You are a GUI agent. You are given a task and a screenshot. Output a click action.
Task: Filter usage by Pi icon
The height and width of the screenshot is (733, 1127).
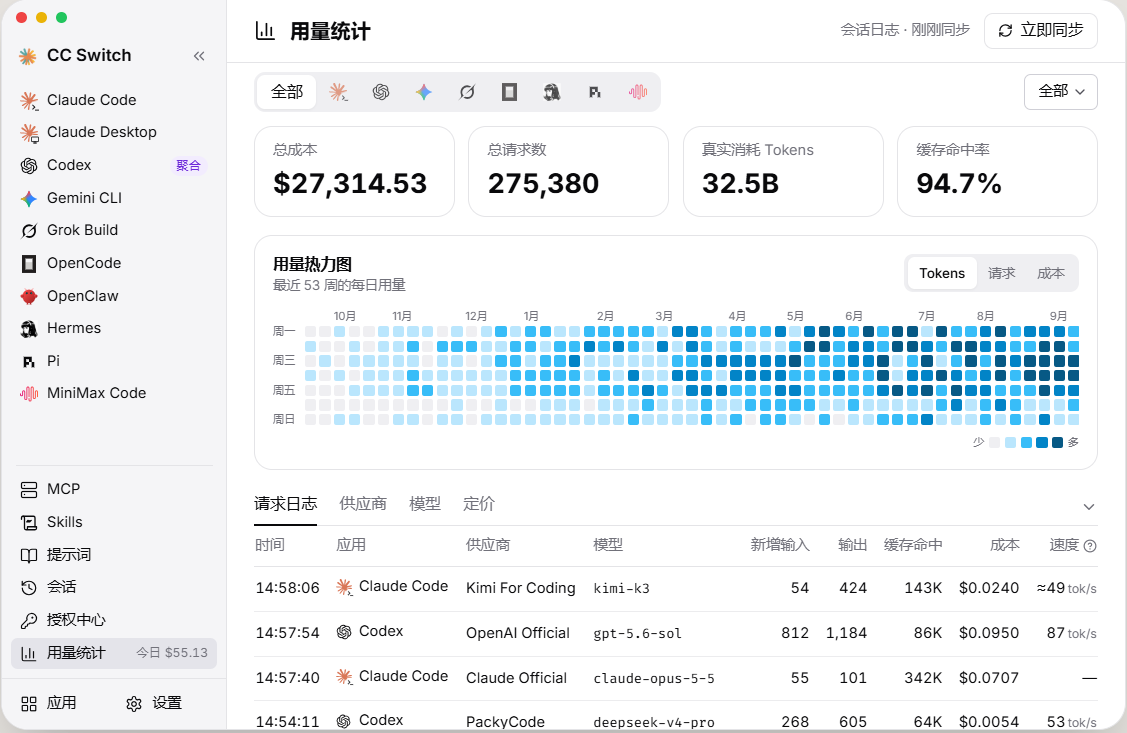point(594,92)
